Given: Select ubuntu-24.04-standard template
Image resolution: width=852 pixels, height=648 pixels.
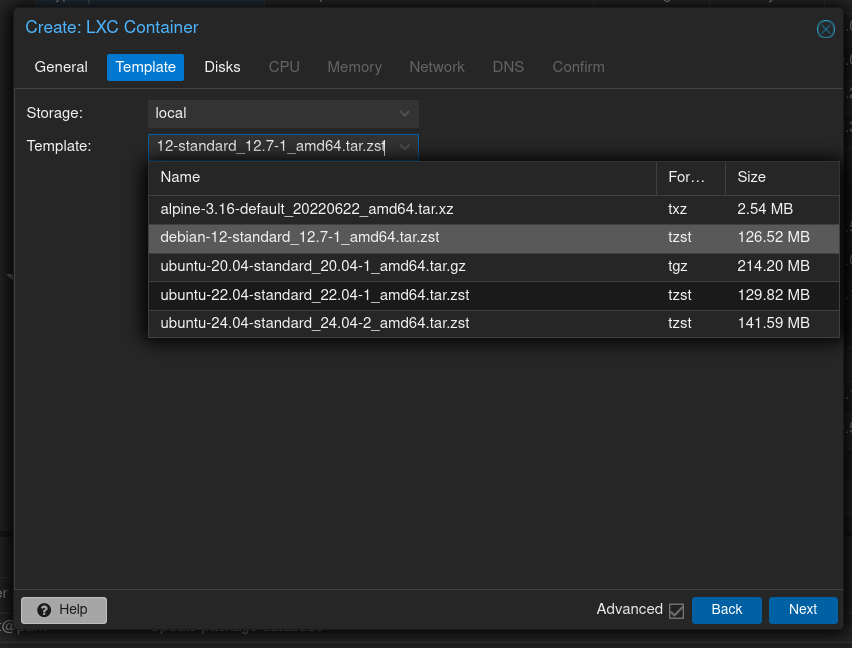Looking at the screenshot, I should coord(314,324).
